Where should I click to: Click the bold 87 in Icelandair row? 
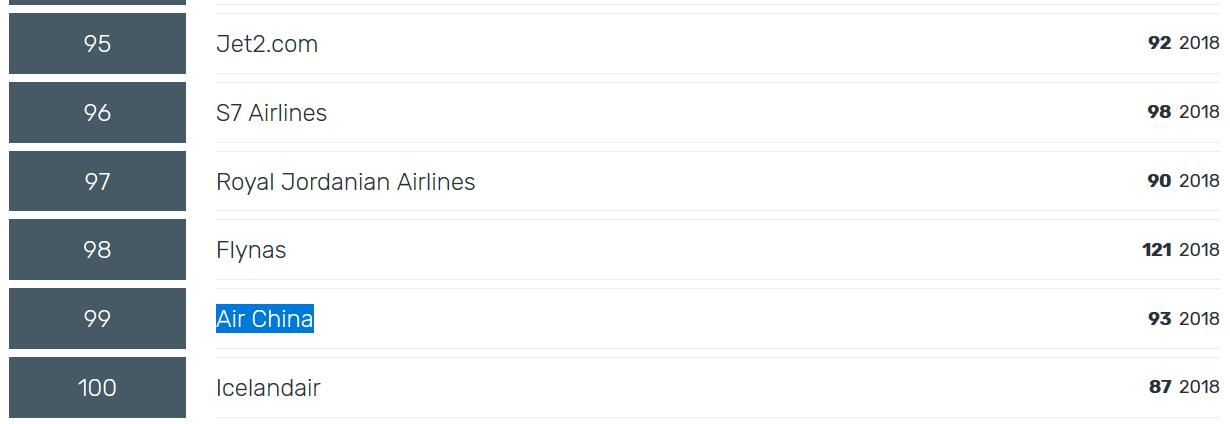pyautogui.click(x=1160, y=387)
